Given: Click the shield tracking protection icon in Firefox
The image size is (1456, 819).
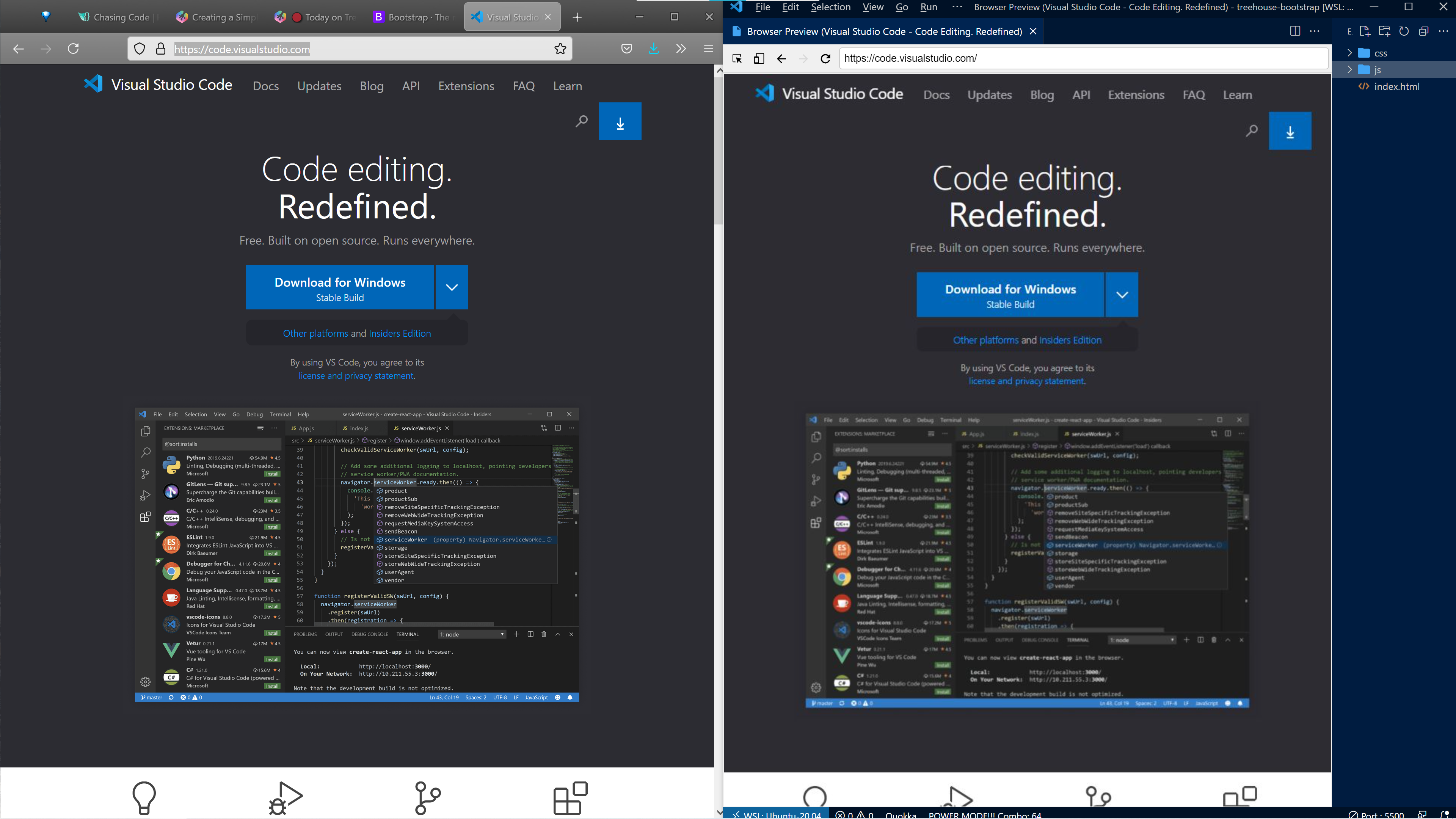Looking at the screenshot, I should (140, 49).
